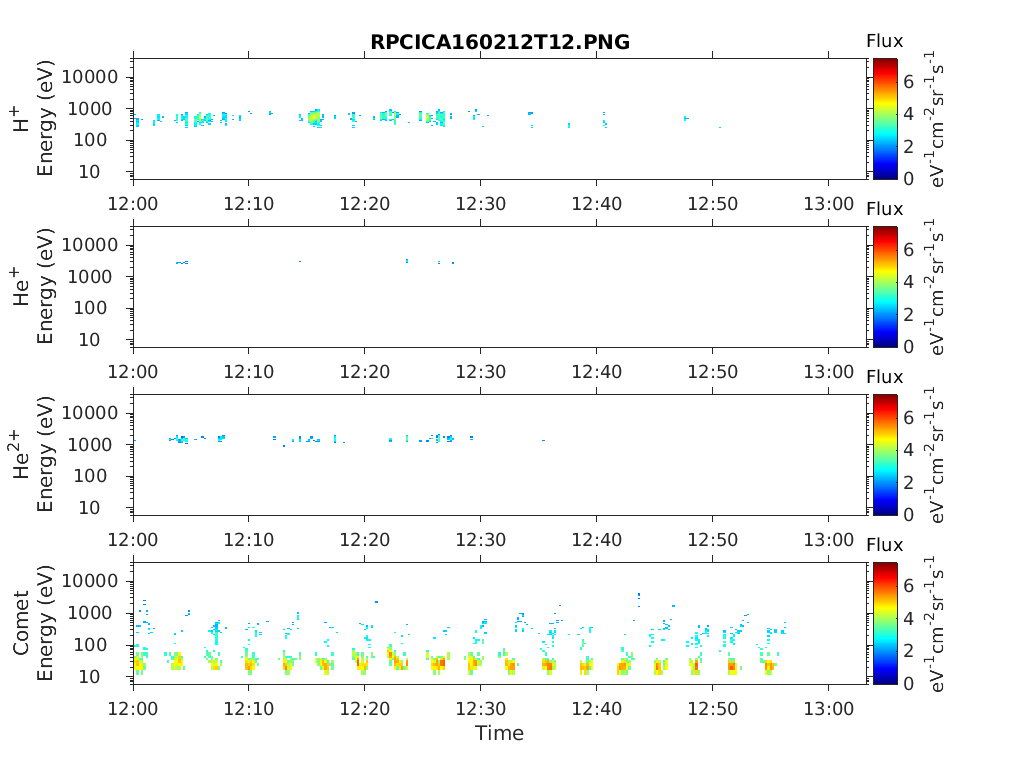1024x768 pixels.
Task: Click the 12:10 tick under H+ panel
Action: (249, 204)
